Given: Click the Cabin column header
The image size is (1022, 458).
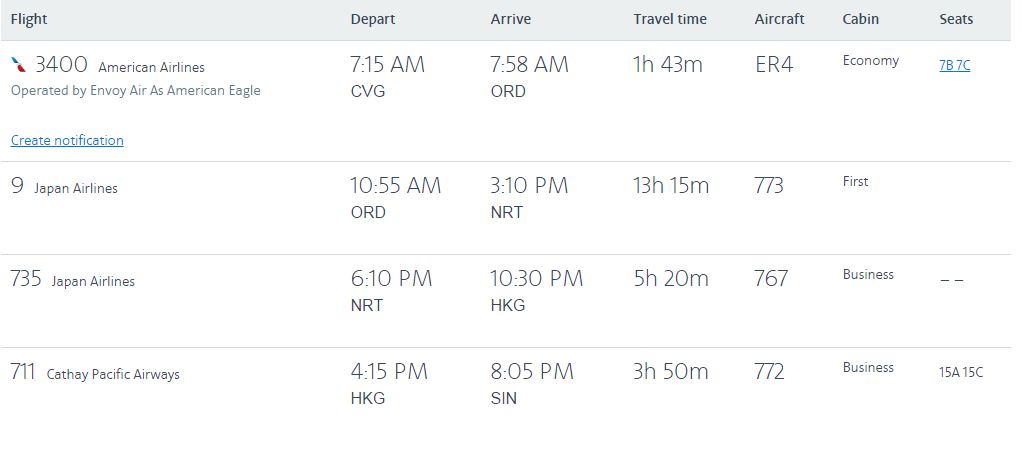Looking at the screenshot, I should [x=862, y=19].
